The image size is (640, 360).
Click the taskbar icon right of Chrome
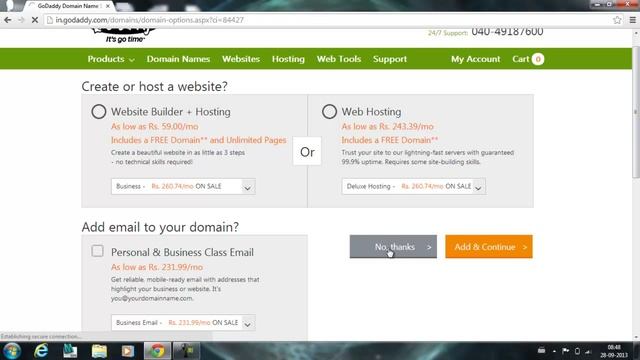[x=186, y=351]
